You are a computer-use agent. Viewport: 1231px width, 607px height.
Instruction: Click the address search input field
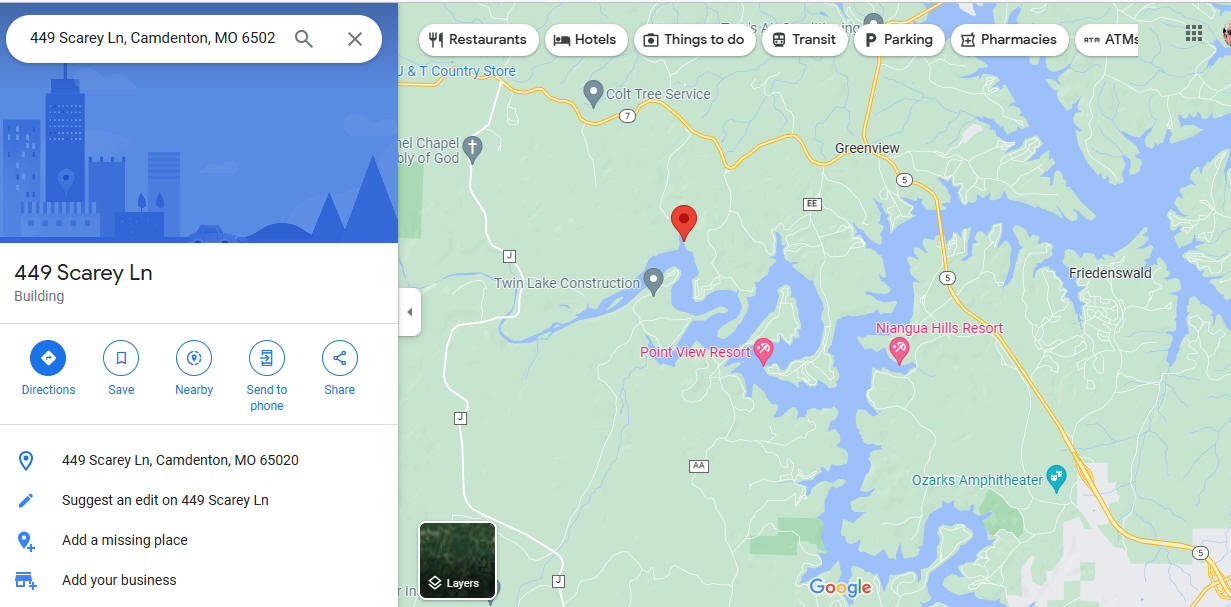tap(152, 38)
